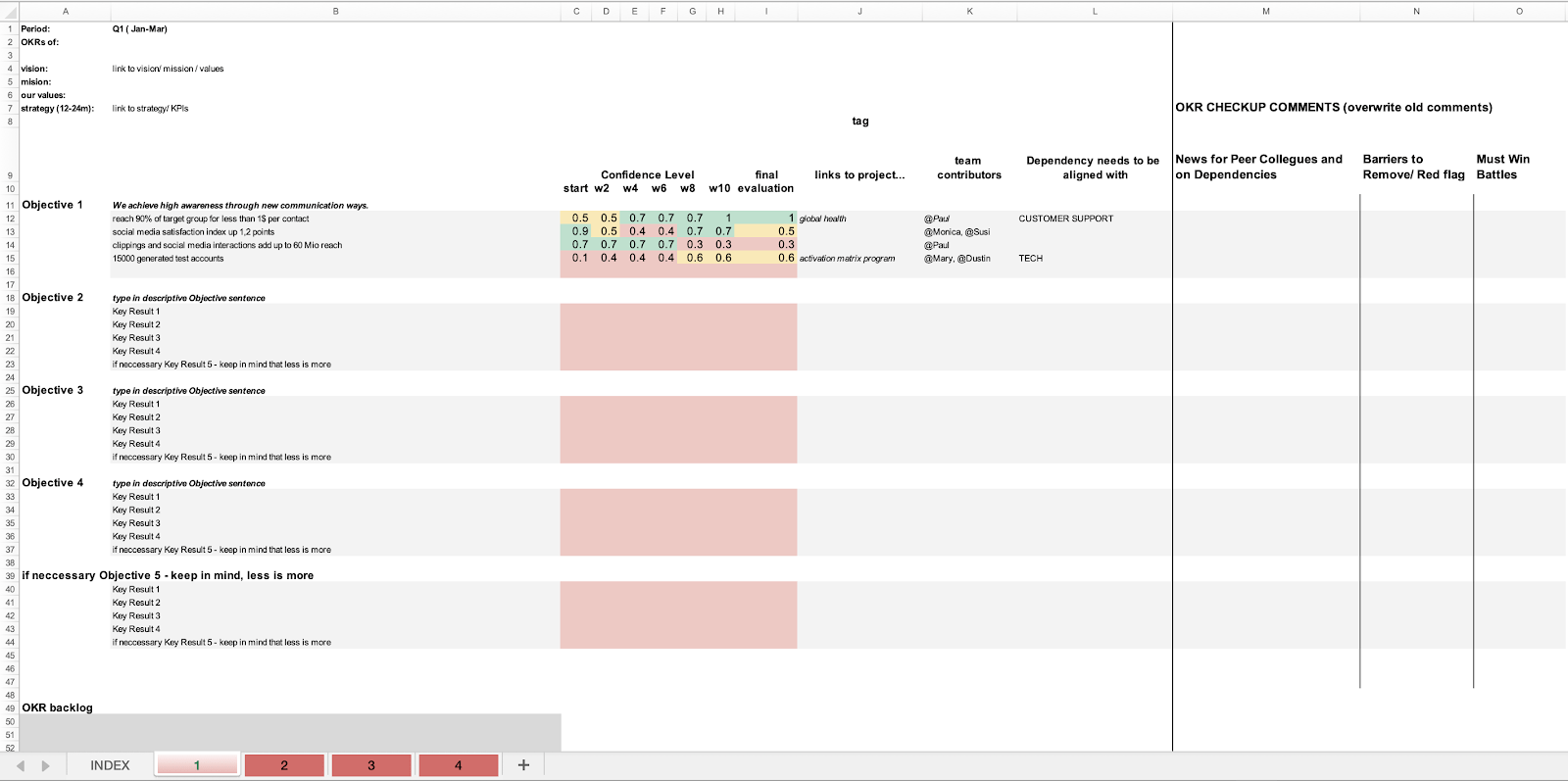Click the 'if neccessary Objective 5' heading cell
Screen dimensions: 1568x781
pos(168,575)
